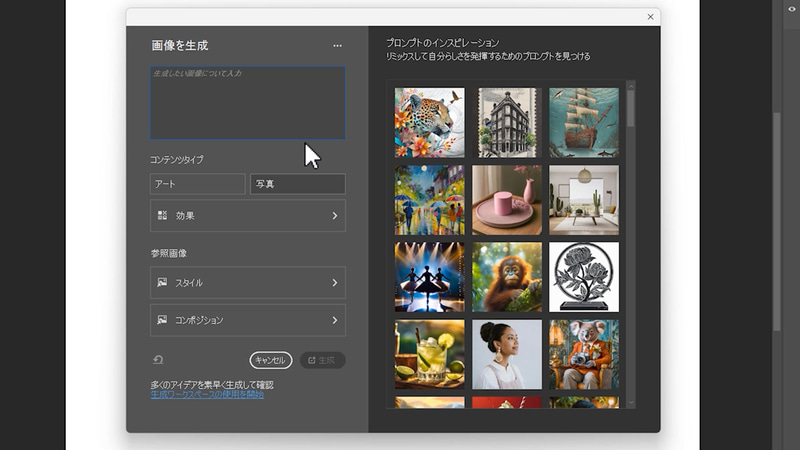Click the コンポジション image icon

coord(162,320)
